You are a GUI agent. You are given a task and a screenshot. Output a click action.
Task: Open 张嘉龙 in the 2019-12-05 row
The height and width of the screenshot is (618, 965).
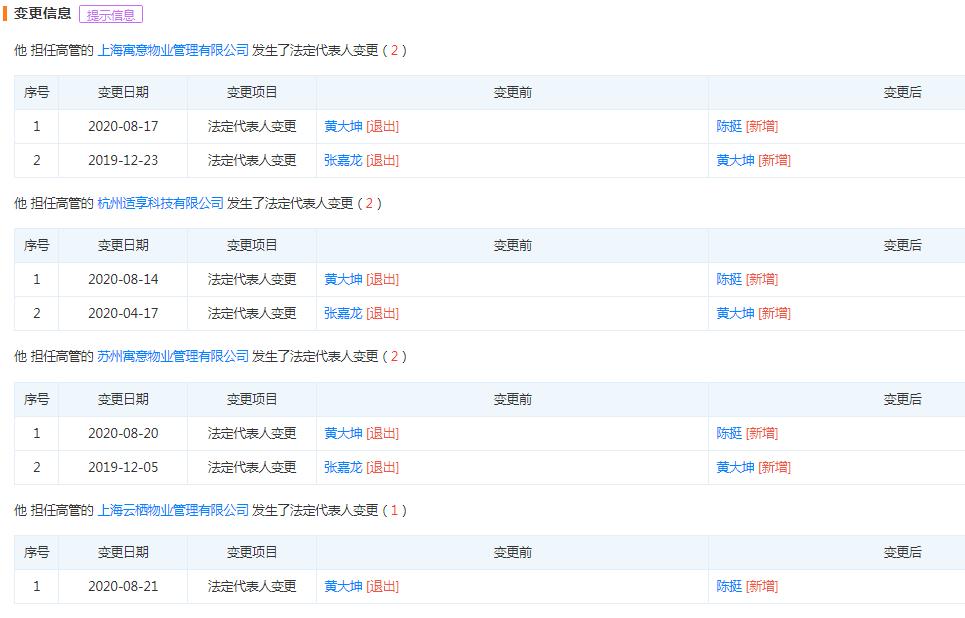(x=343, y=467)
